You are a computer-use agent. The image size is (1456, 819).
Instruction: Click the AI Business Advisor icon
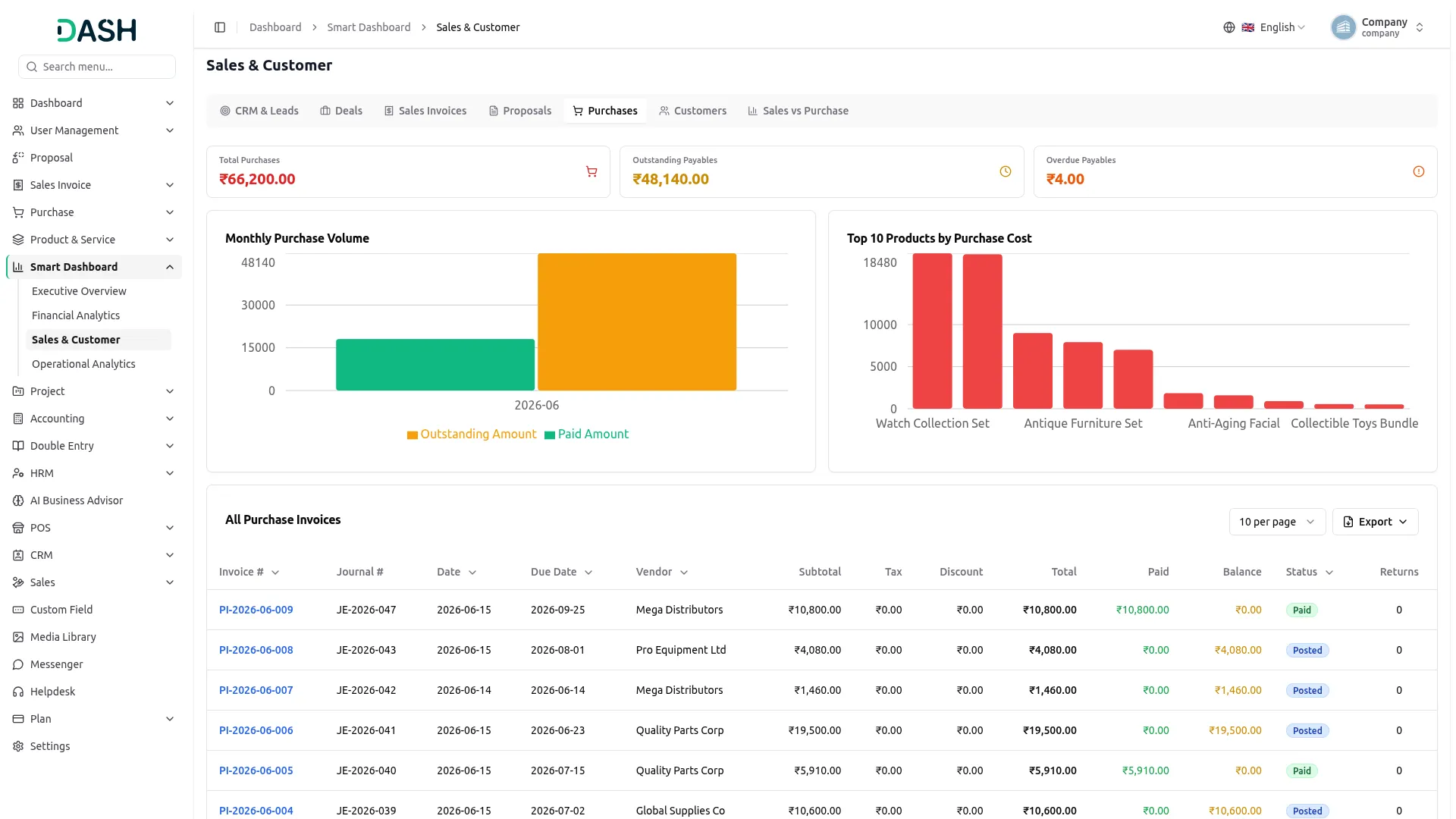point(18,500)
